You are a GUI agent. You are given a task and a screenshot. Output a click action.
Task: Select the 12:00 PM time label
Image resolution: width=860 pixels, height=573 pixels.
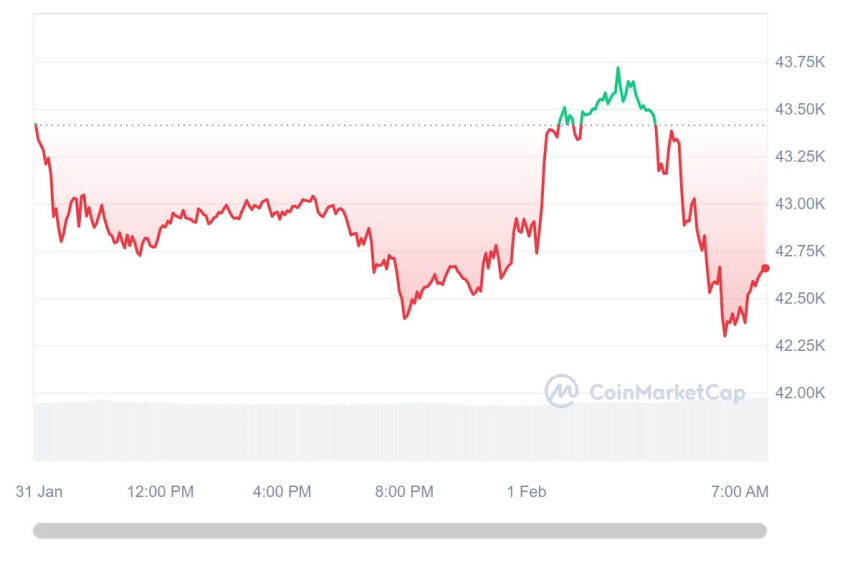[x=160, y=491]
